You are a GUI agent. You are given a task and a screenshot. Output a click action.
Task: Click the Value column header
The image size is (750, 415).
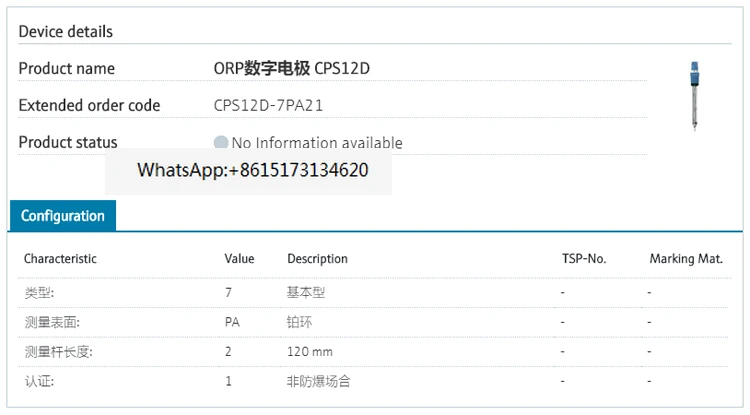(x=239, y=259)
